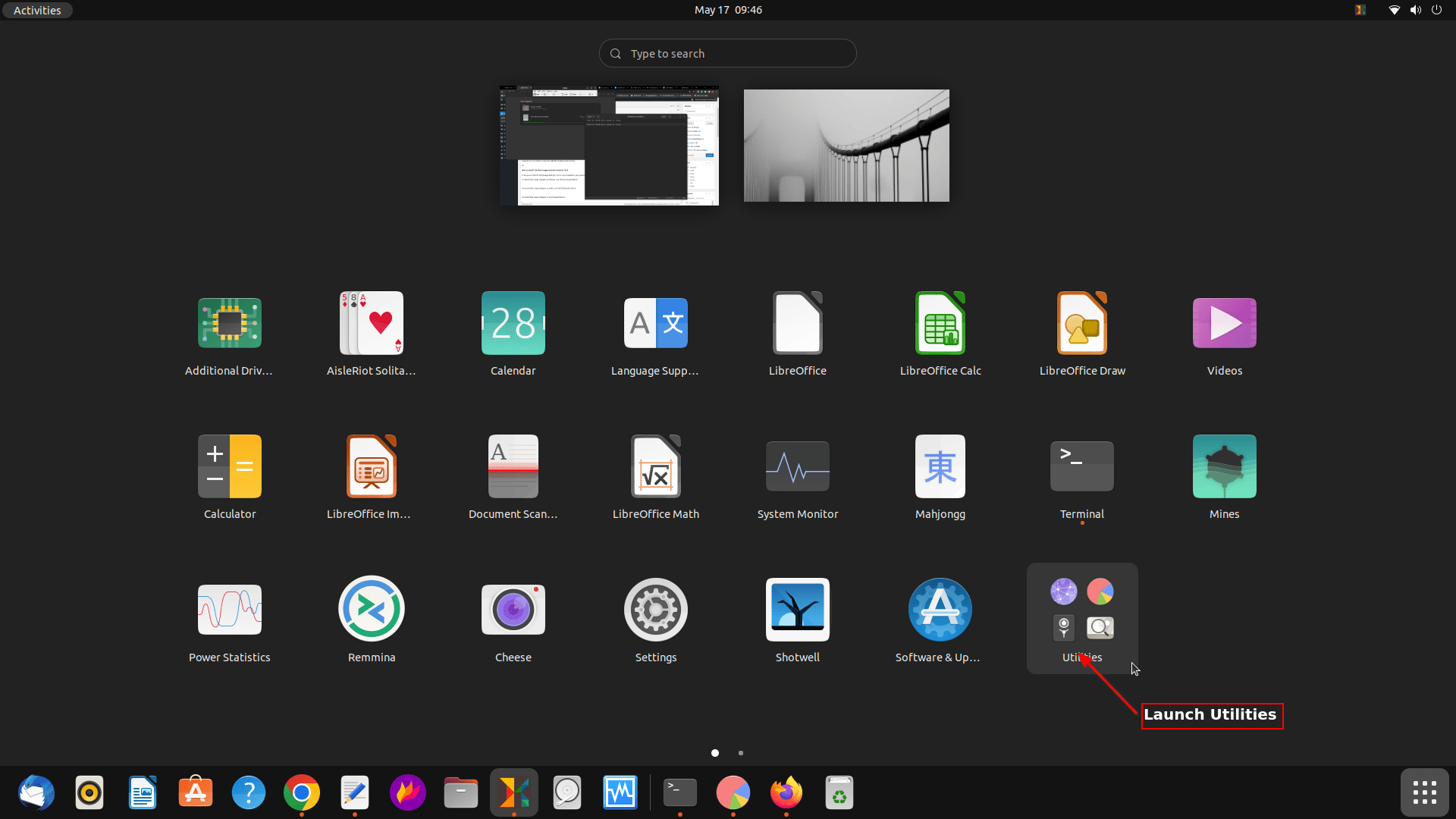Select the foggy bridge window thumbnail
Image resolution: width=1456 pixels, height=819 pixels.
[x=846, y=145]
